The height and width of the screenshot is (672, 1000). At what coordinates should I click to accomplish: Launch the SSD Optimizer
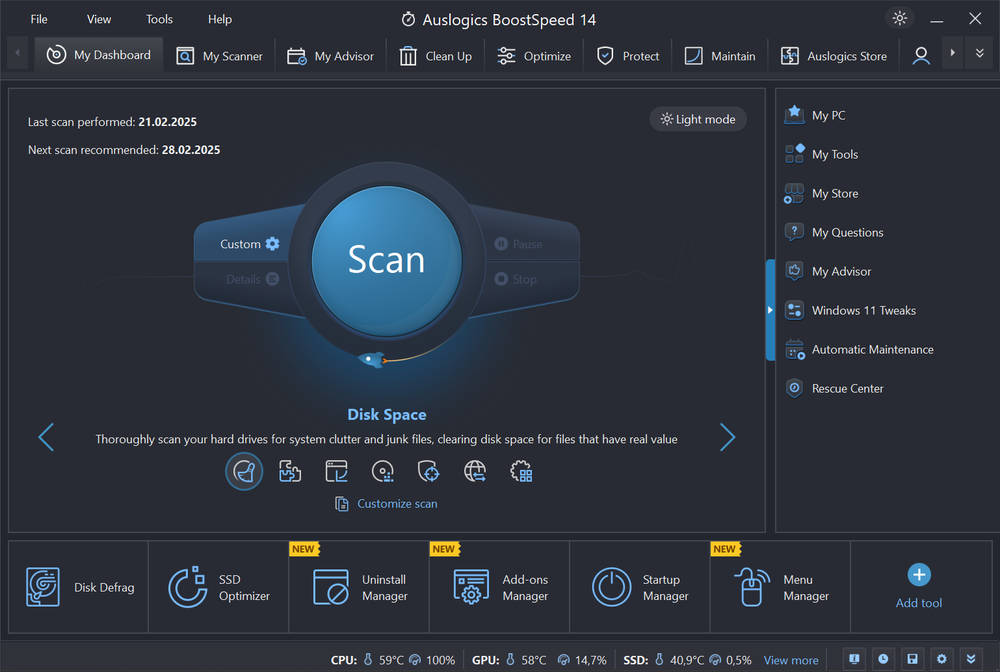(217, 587)
